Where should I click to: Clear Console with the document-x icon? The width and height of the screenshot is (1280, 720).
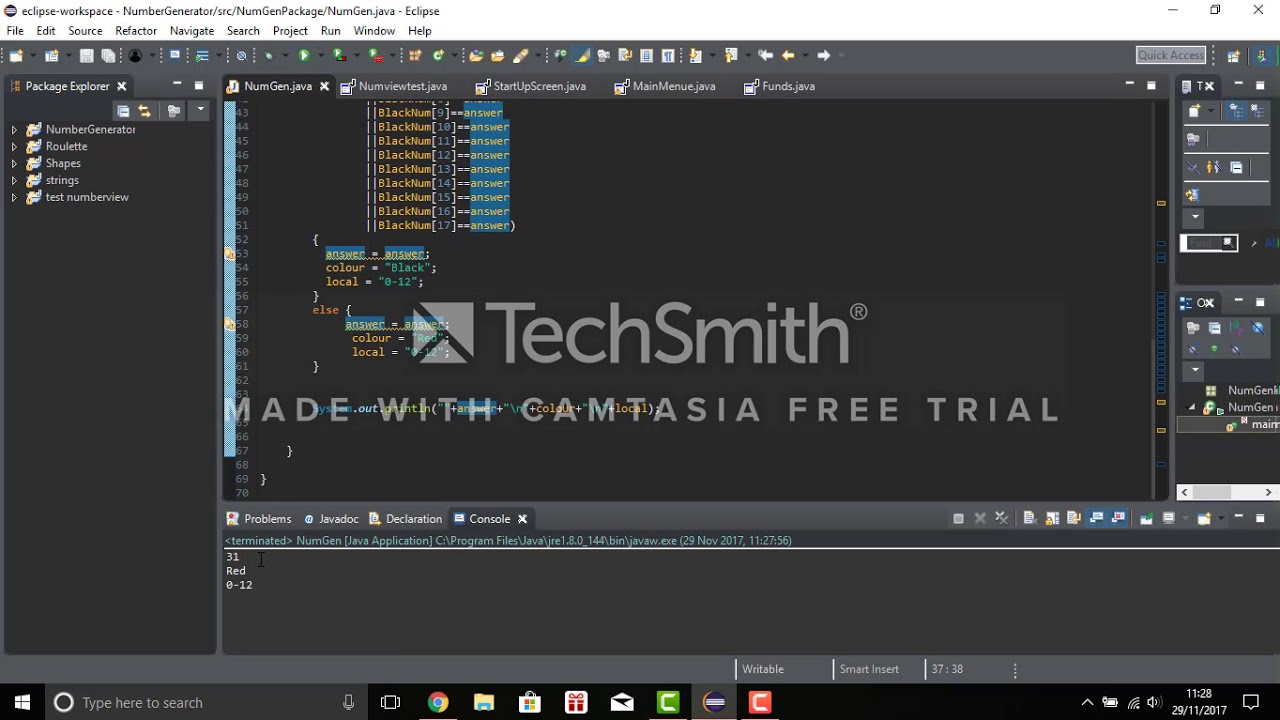[x=1030, y=518]
